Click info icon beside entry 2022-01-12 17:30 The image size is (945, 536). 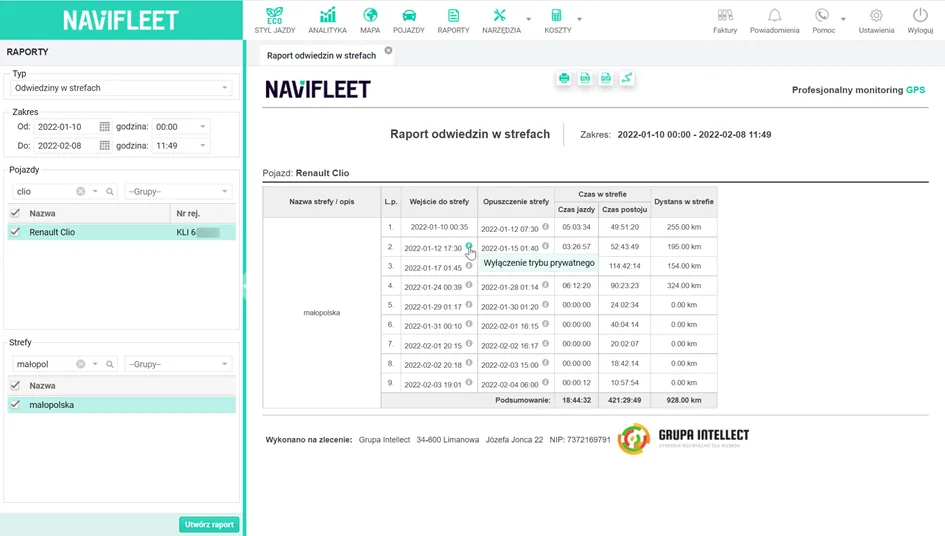click(469, 246)
